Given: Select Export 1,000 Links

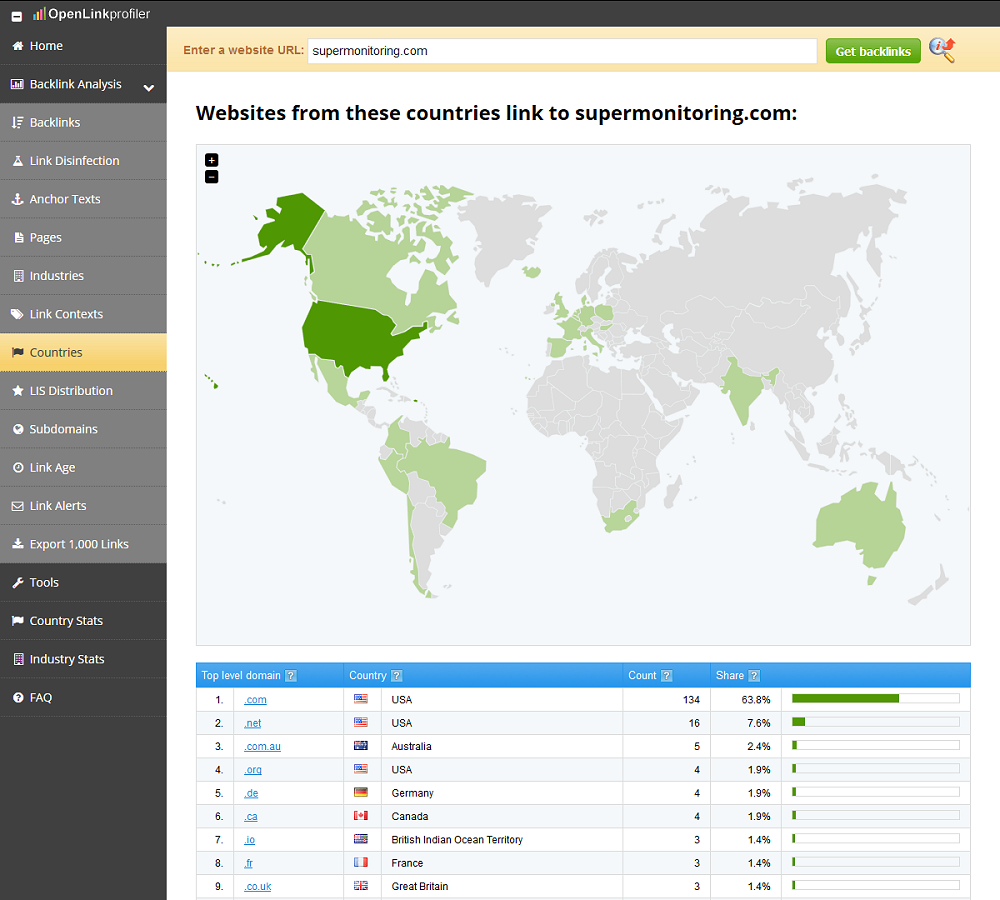Looking at the screenshot, I should tap(83, 544).
